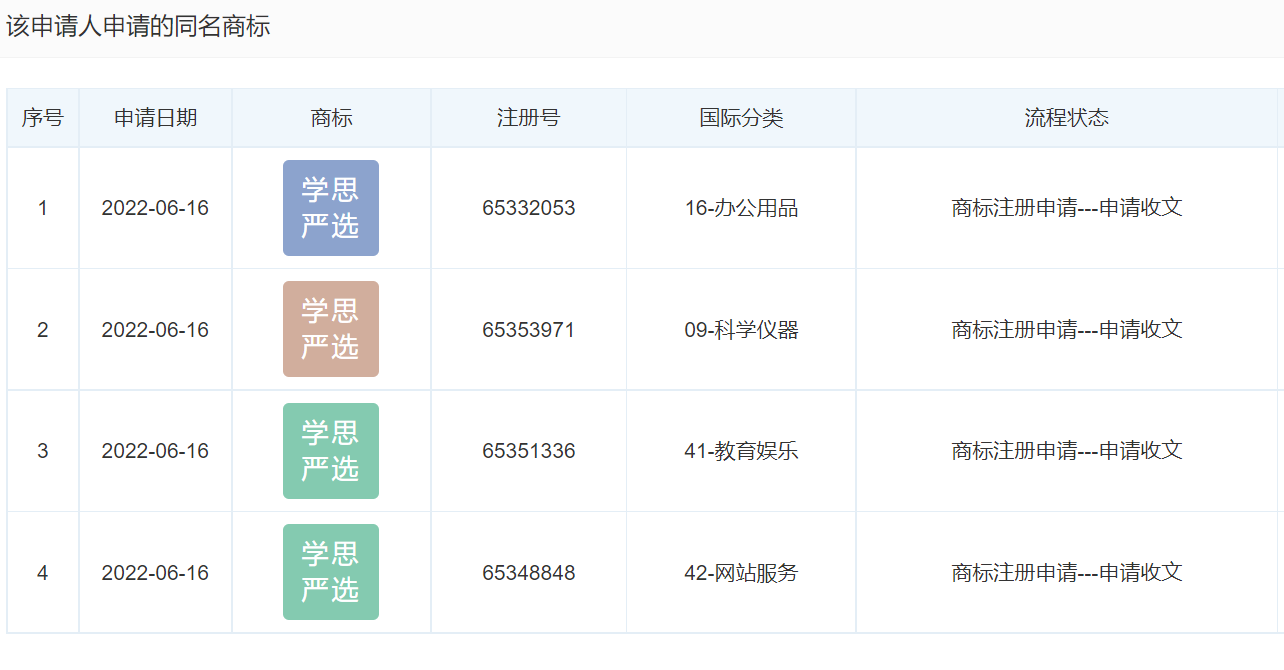The image size is (1284, 670).
Task: Select the 注册号 column header
Action: click(x=528, y=118)
